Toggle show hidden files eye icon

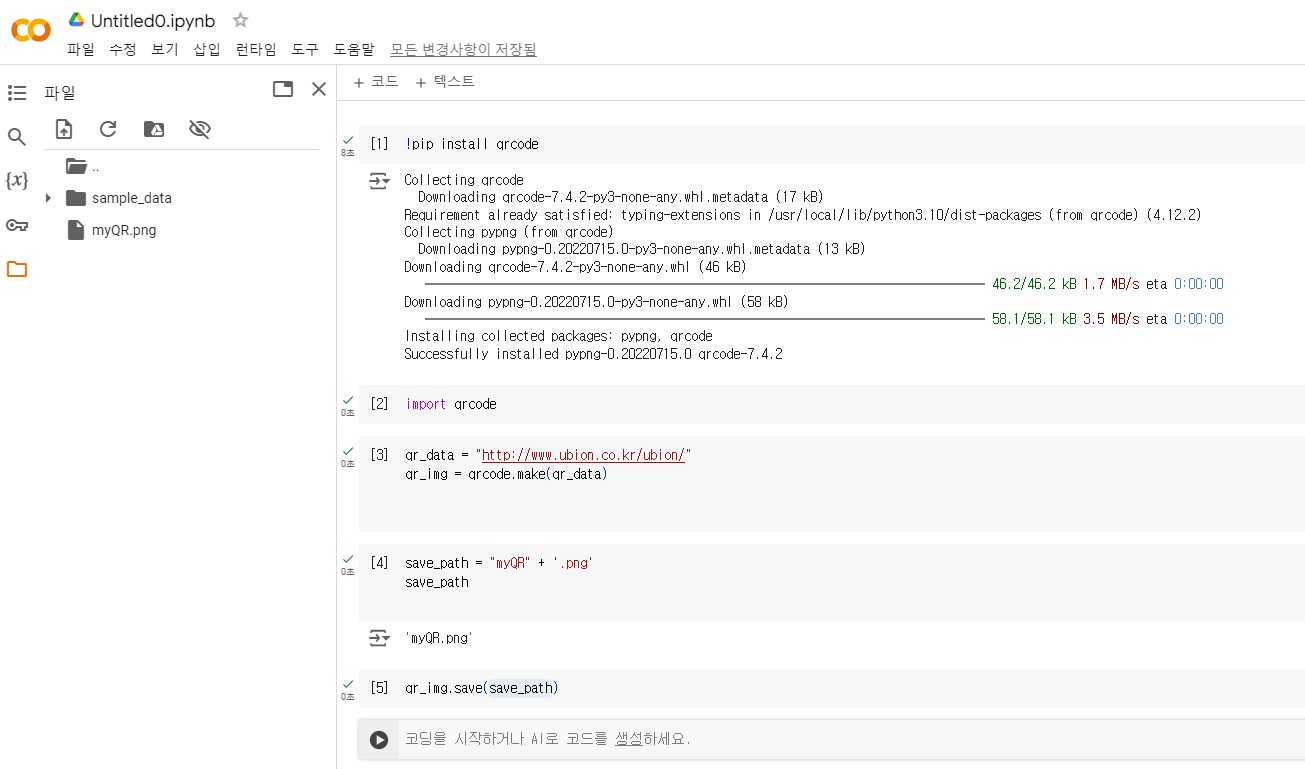coord(200,129)
